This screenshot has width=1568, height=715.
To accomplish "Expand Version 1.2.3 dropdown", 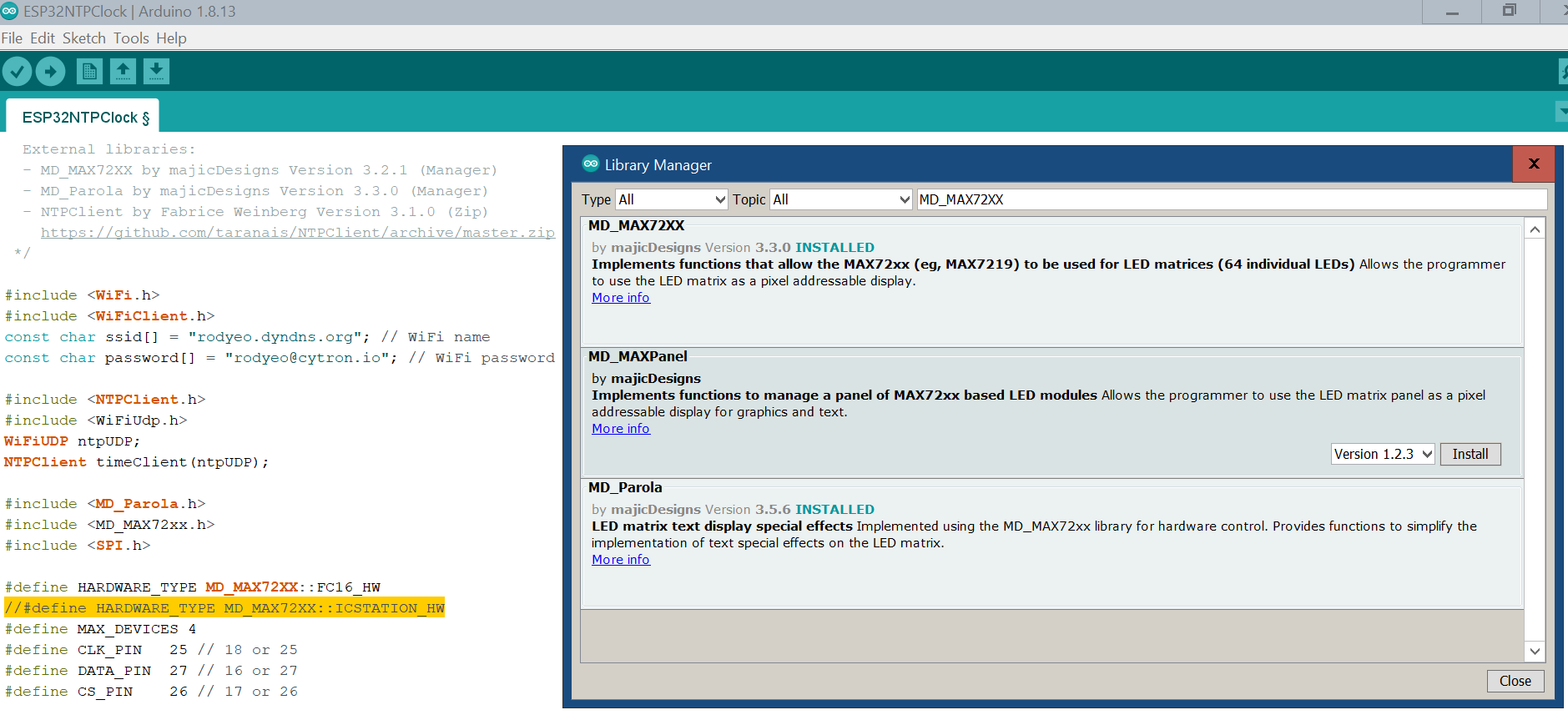I will 1383,454.
